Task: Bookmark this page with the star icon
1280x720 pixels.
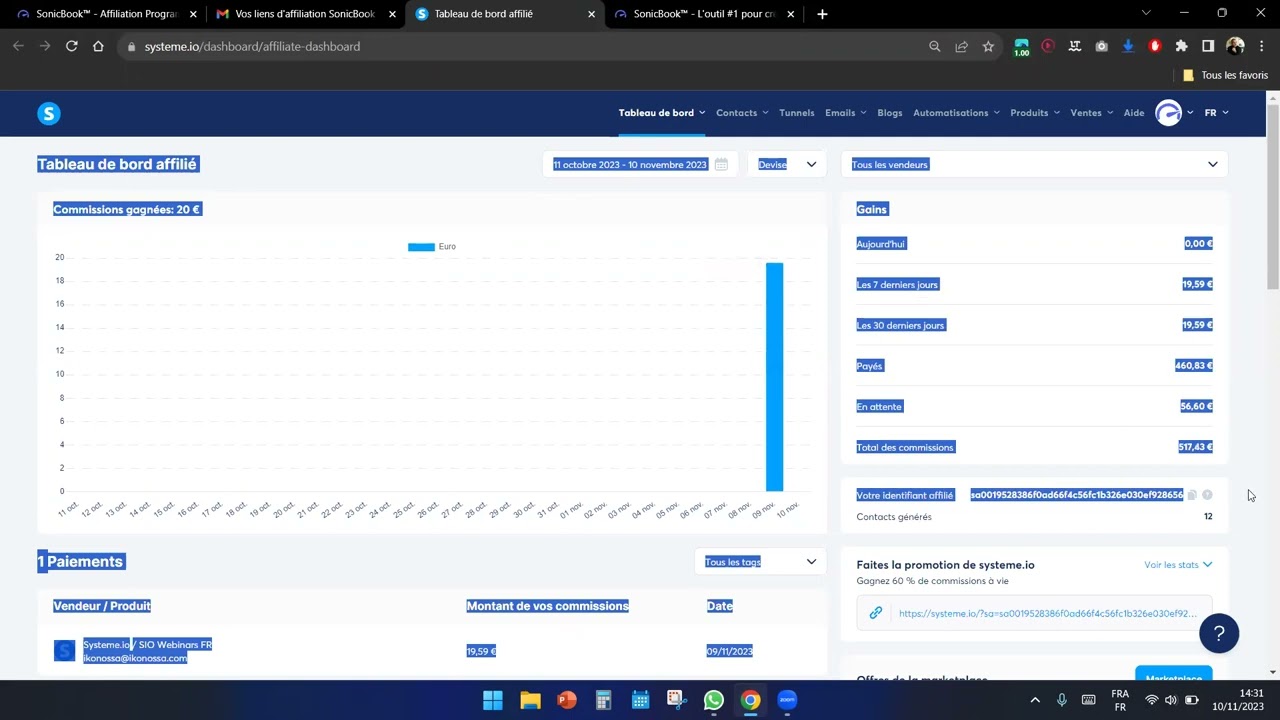Action: tap(988, 46)
